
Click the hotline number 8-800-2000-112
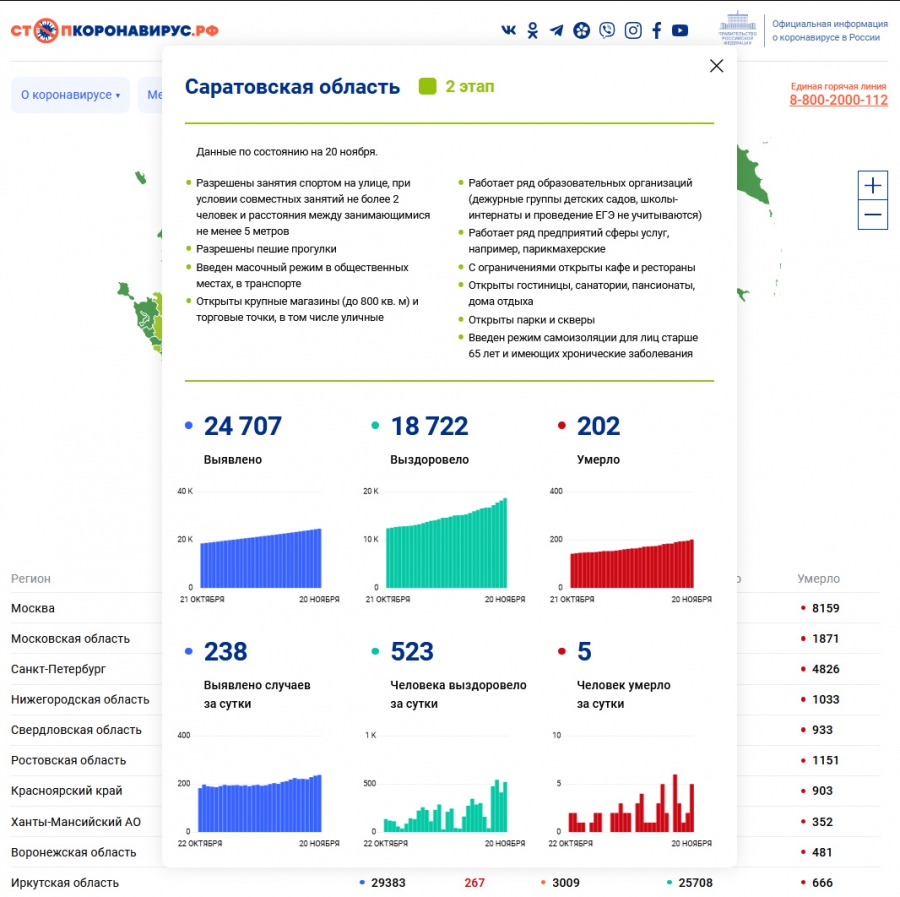tap(838, 100)
